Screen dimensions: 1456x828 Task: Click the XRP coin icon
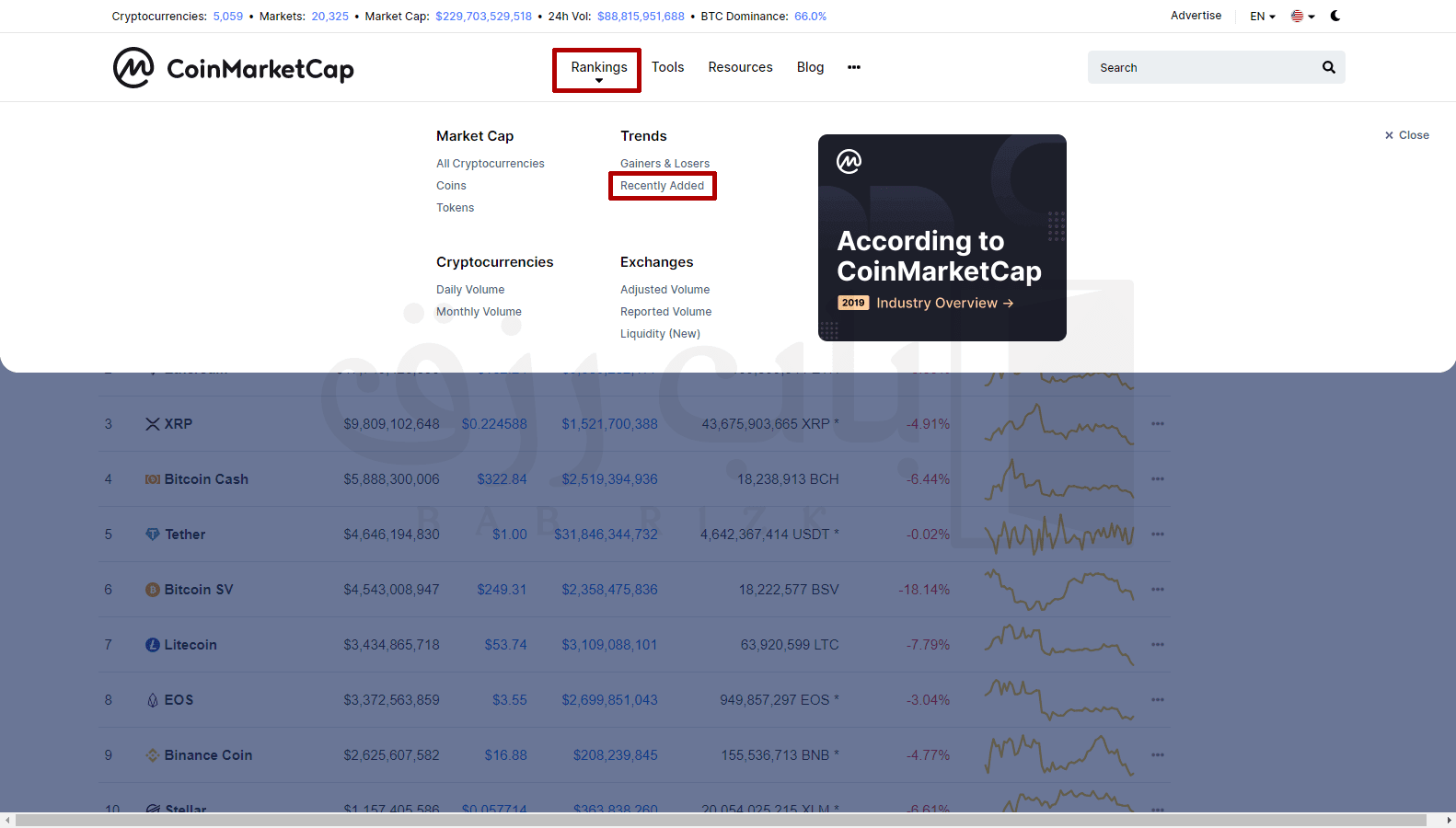[x=153, y=424]
